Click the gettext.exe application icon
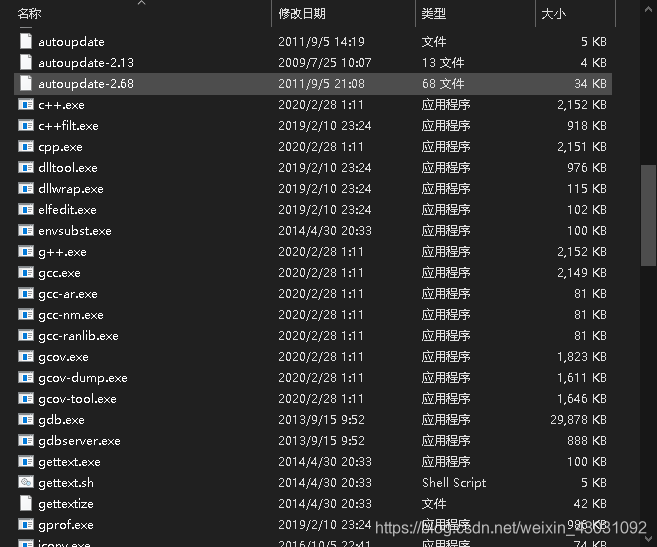This screenshot has height=547, width=657. coord(26,461)
